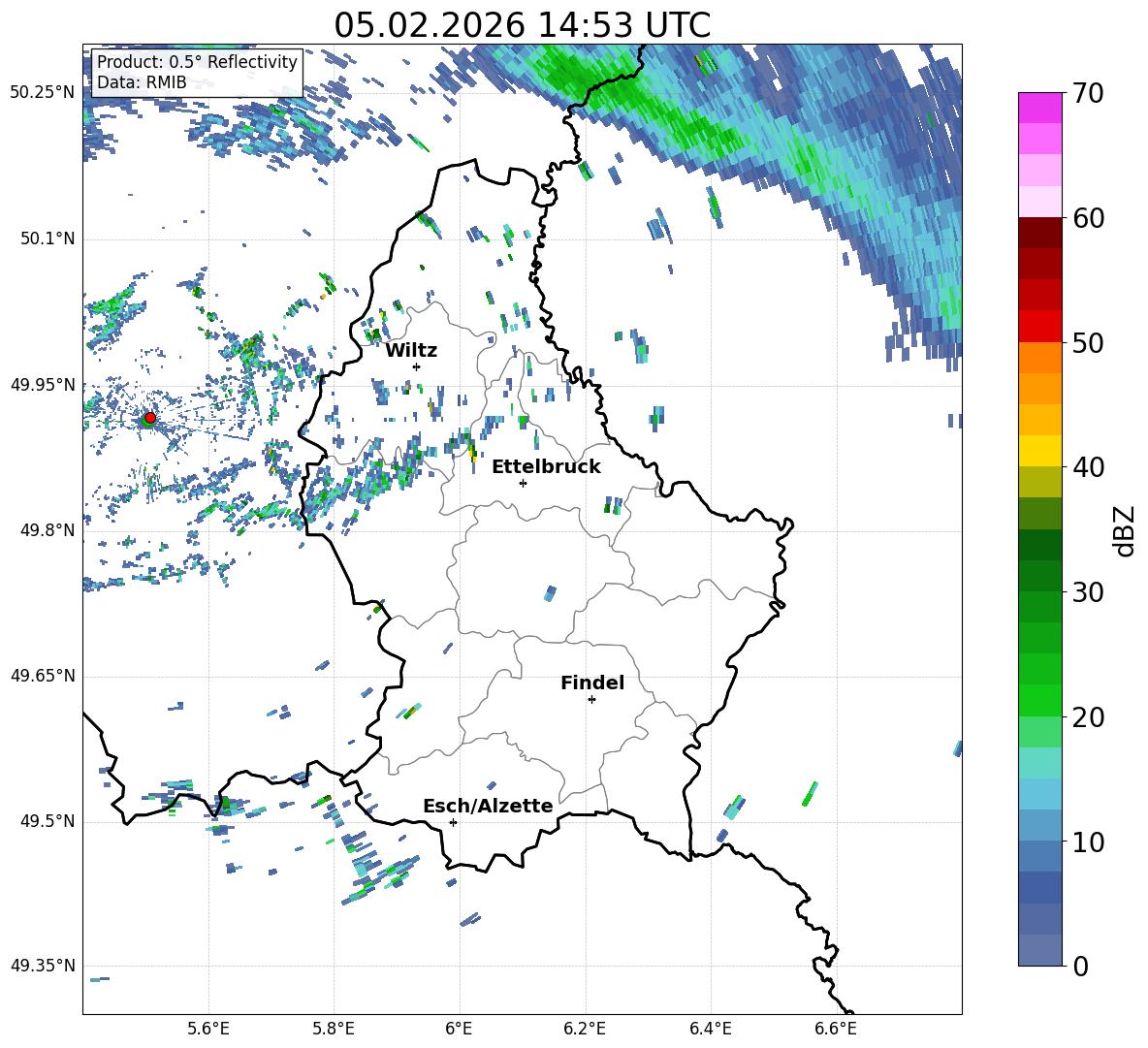Click the colorbar tick label 60
Viewport: 1148px width, 1048px height.
1087,218
